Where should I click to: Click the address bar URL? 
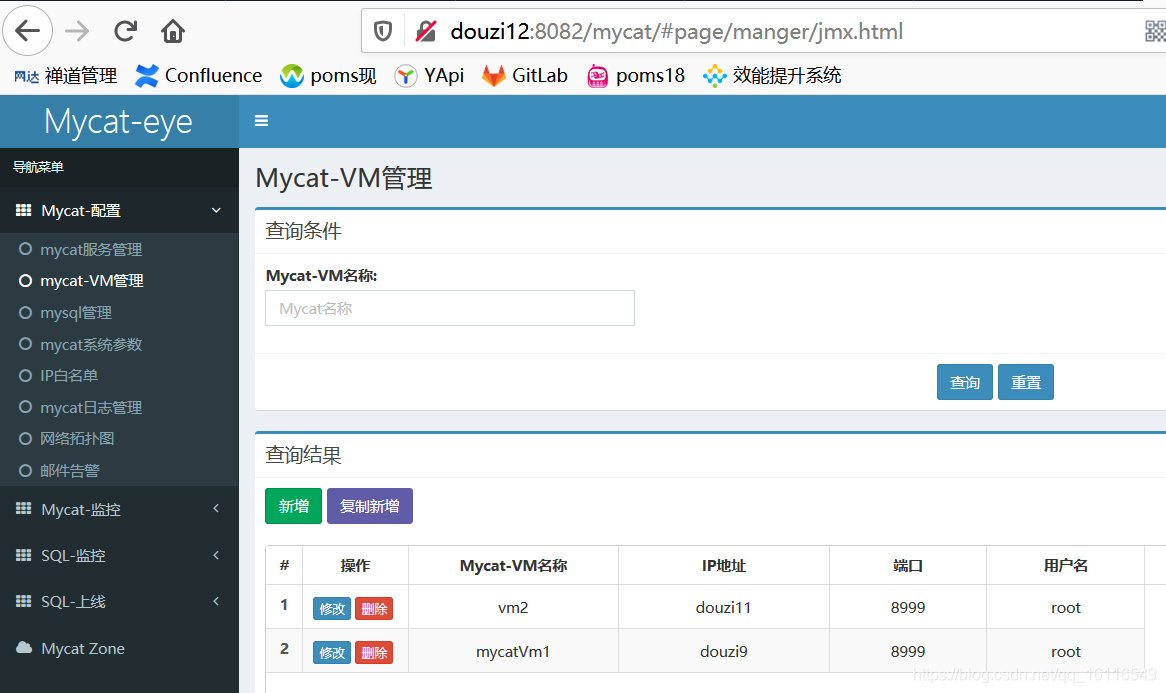(676, 31)
